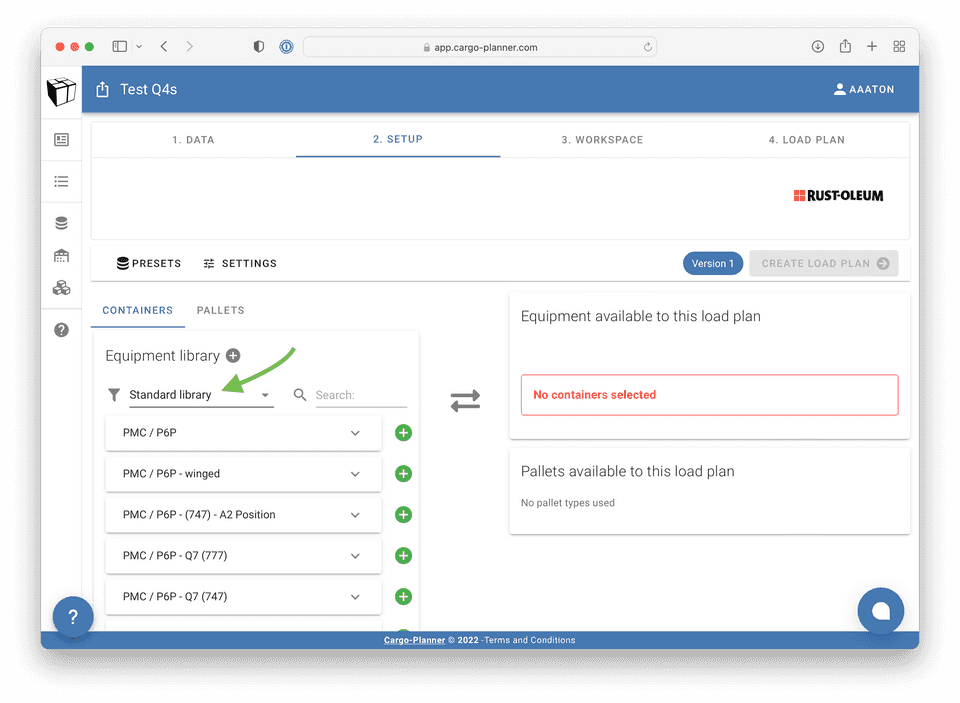Click the equipment Search field
The image size is (960, 703).
(x=360, y=395)
